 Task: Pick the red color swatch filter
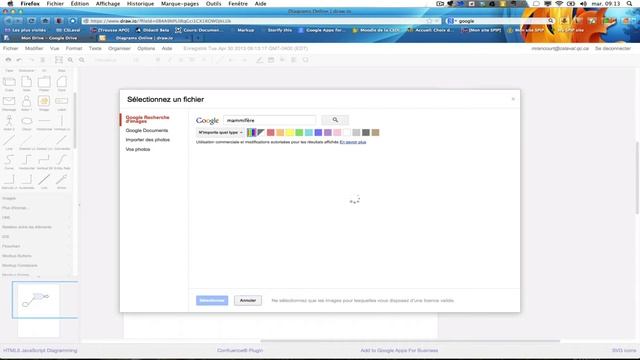tap(270, 132)
